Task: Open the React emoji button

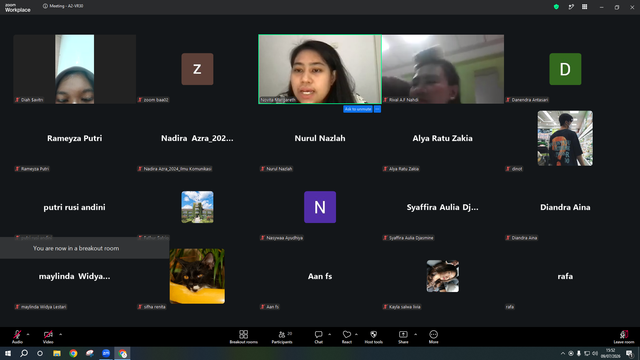Action: 347,337
